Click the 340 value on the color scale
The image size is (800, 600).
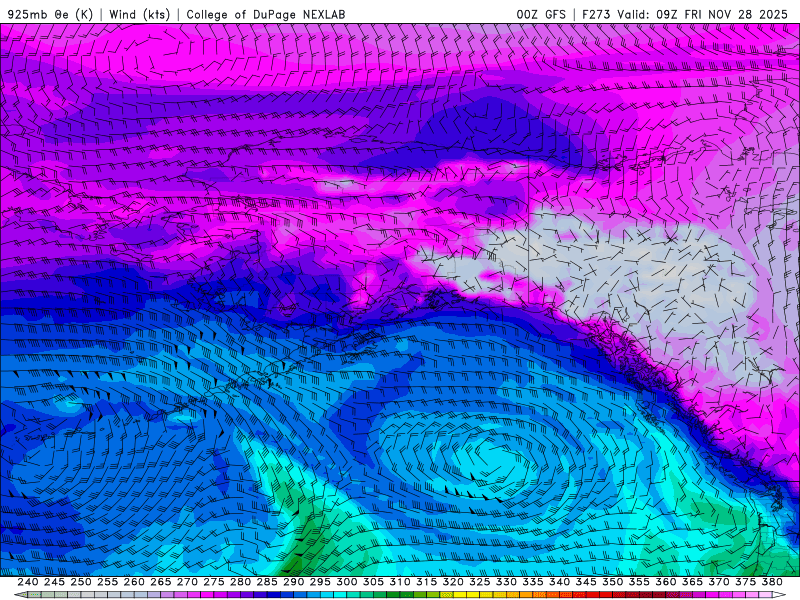(x=559, y=582)
